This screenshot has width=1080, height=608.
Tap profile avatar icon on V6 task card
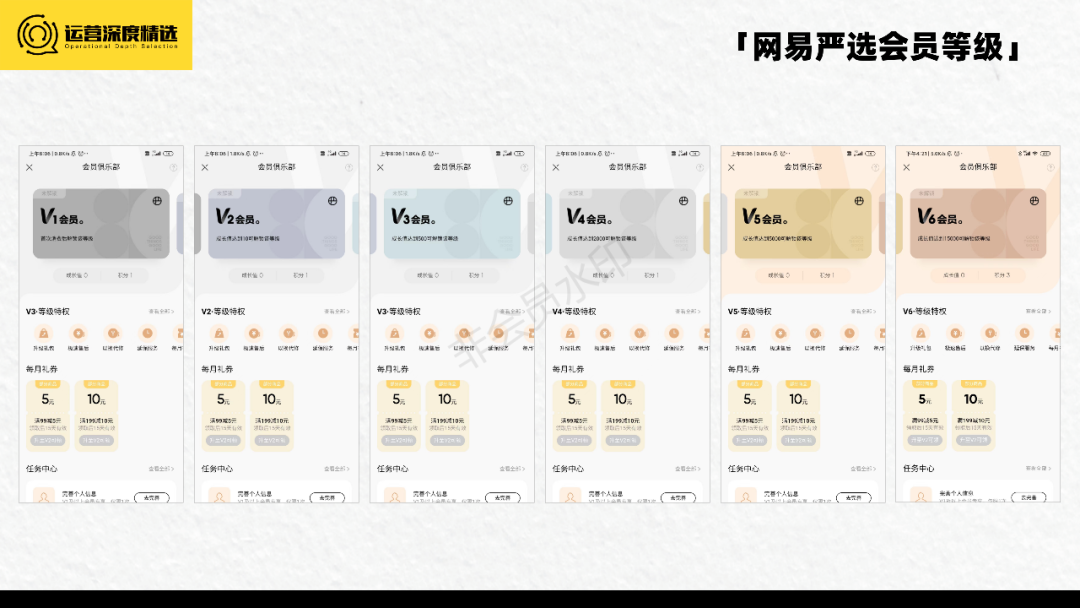click(x=921, y=496)
